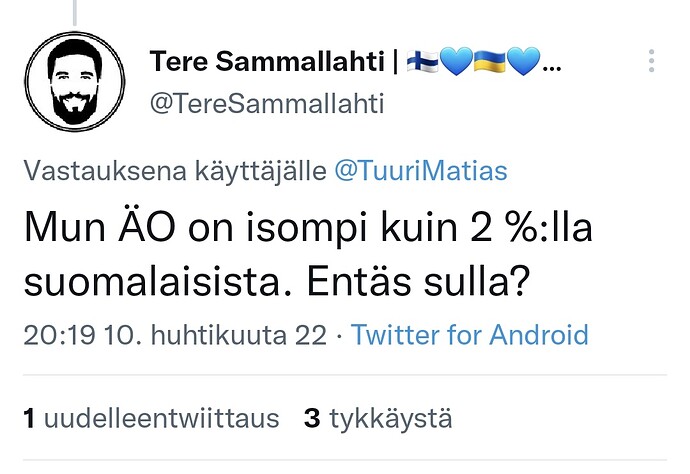Select the tweet text starting Mun ÄO
This screenshot has width=690, height=474.
[x=308, y=254]
